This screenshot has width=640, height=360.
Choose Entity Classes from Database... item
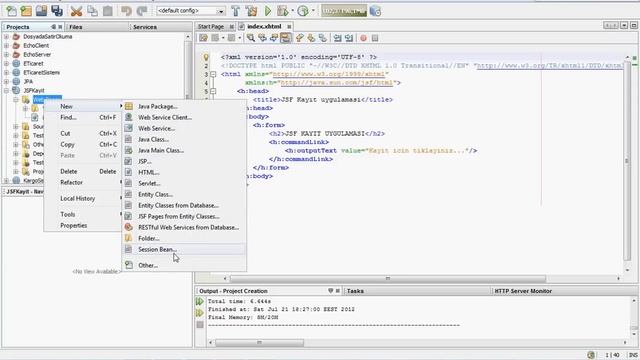coord(184,206)
